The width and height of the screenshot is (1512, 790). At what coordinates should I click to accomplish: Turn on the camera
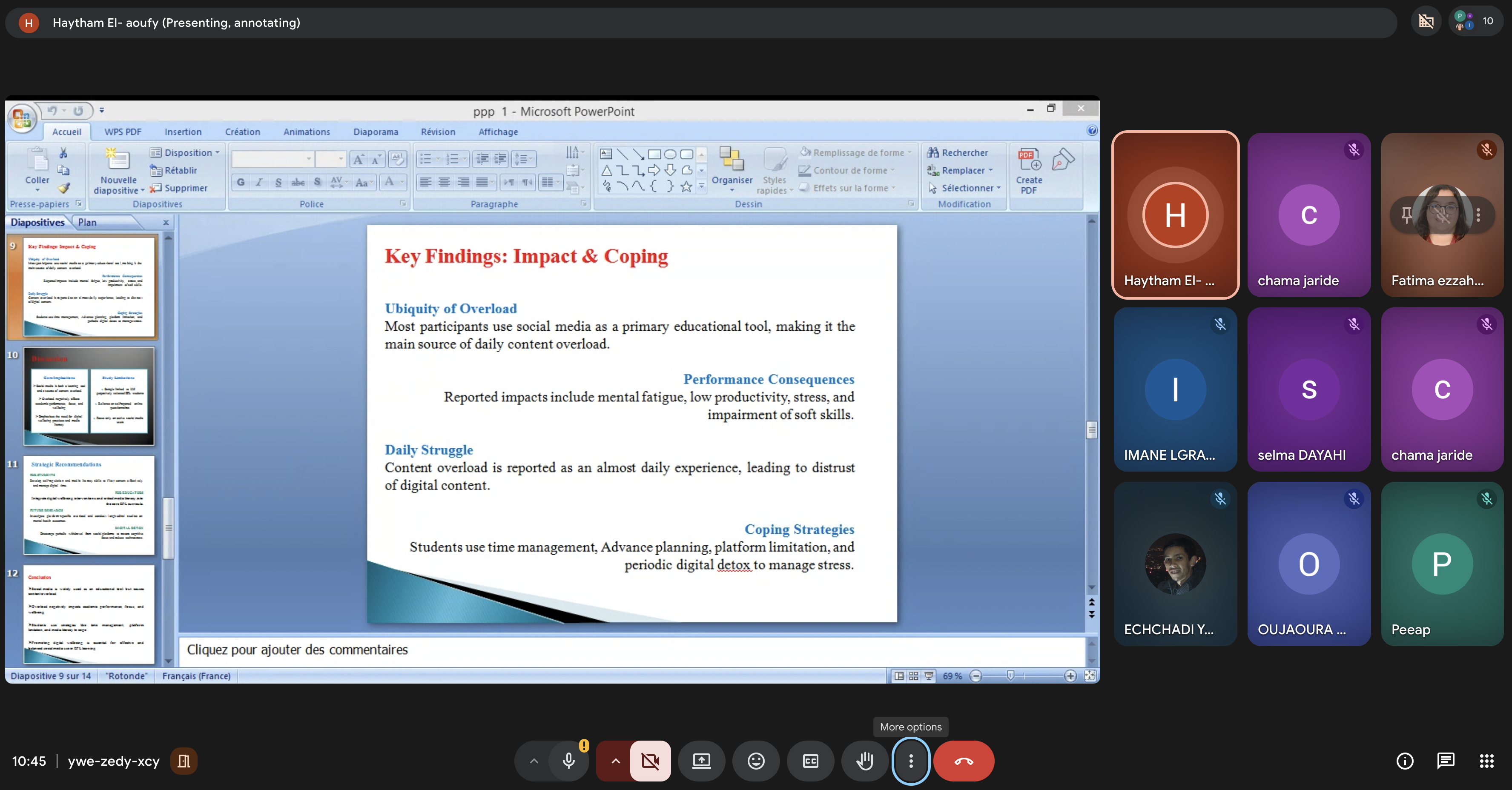point(650,761)
